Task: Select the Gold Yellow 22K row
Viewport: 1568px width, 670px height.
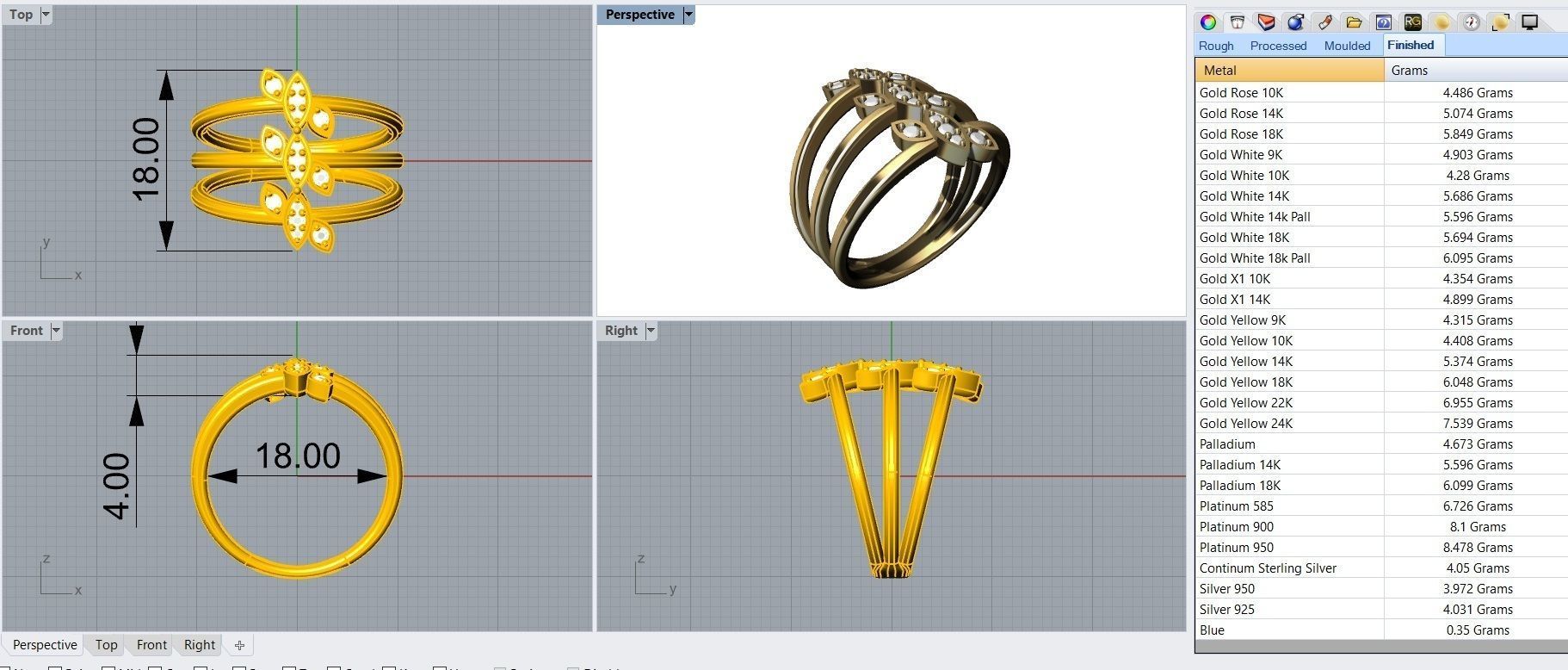Action: (1381, 402)
